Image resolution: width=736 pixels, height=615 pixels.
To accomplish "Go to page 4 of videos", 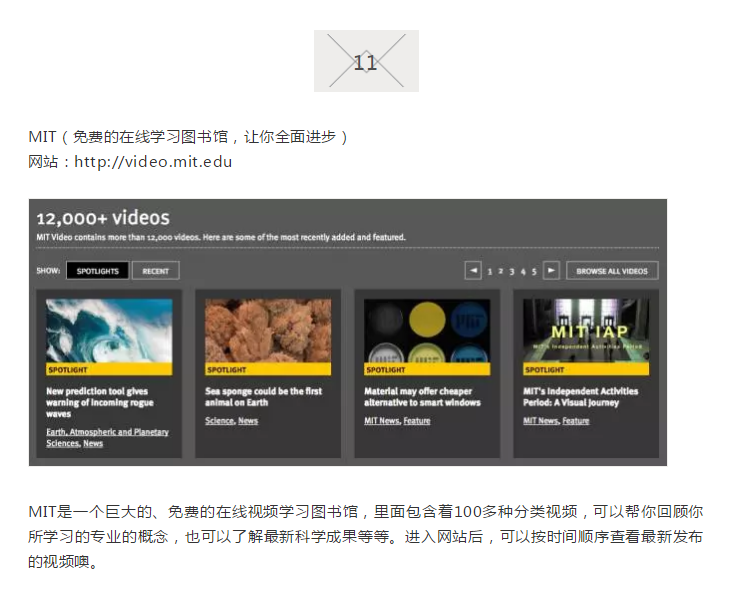I will pos(523,271).
